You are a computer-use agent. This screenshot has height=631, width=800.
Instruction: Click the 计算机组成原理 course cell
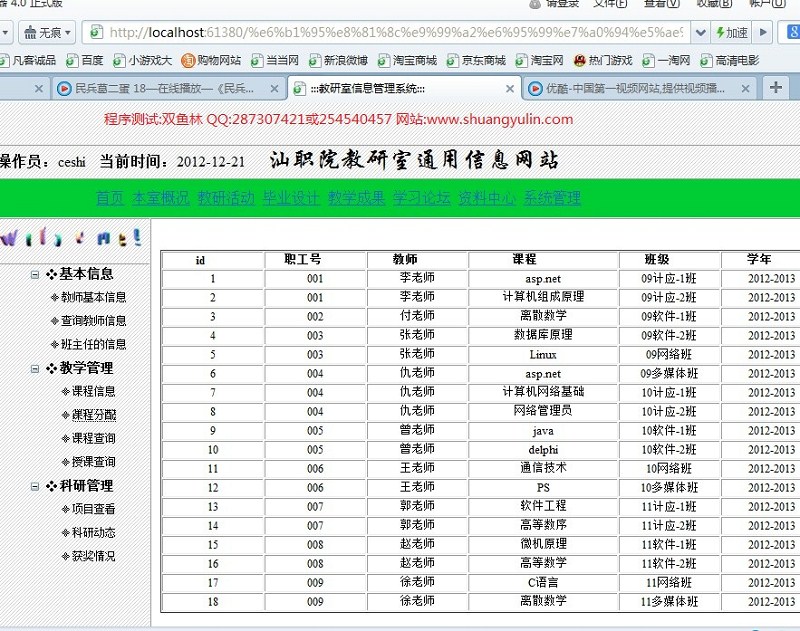[x=543, y=297]
